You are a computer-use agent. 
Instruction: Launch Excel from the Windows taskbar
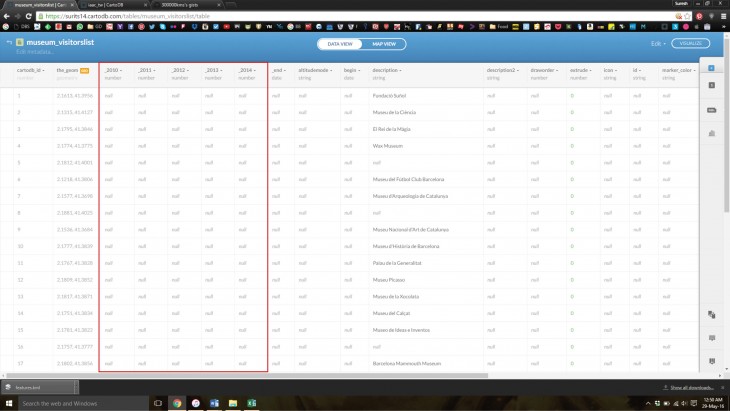click(252, 403)
